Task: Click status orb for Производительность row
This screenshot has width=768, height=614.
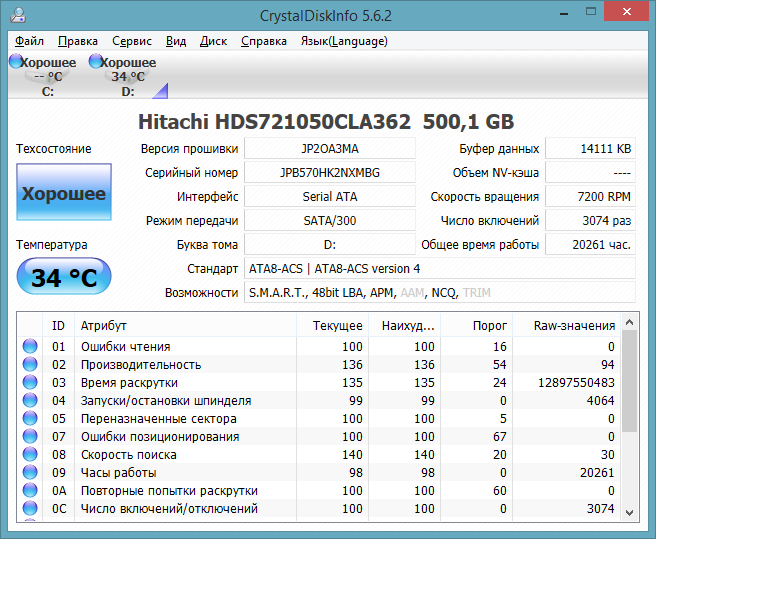Action: 30,364
